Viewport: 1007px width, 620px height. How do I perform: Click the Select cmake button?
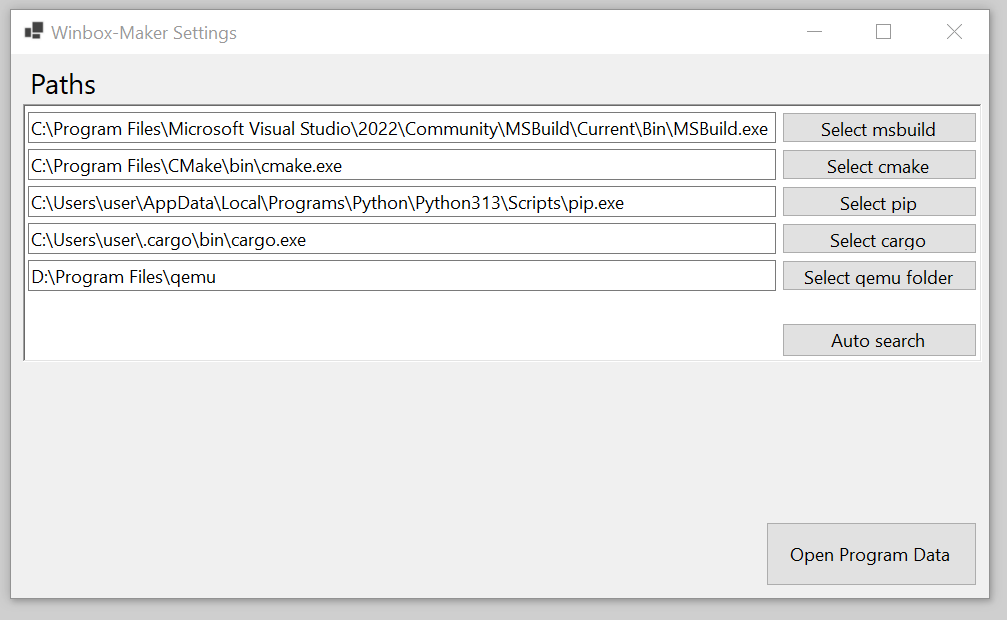[879, 166]
